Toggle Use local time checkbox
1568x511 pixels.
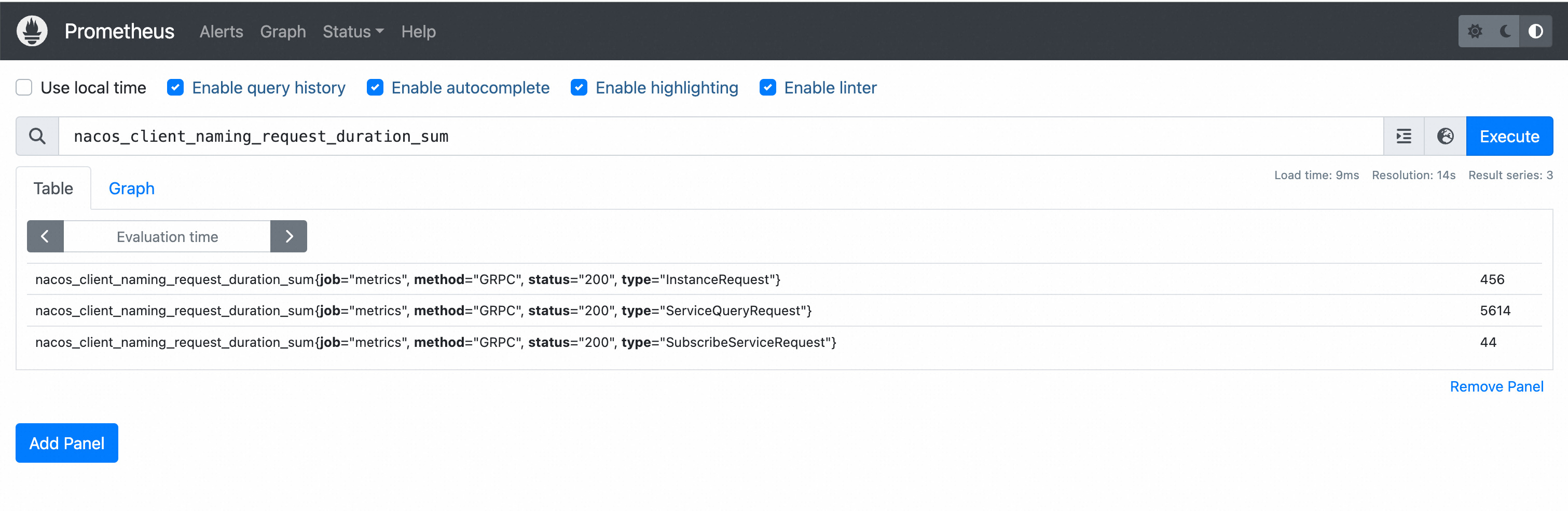(24, 88)
